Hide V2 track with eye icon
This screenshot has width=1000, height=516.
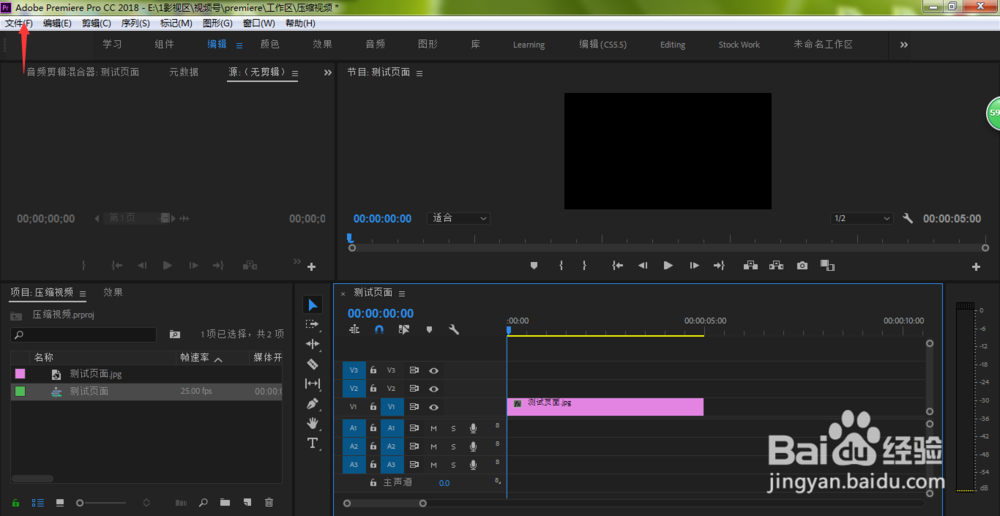pyautogui.click(x=434, y=388)
